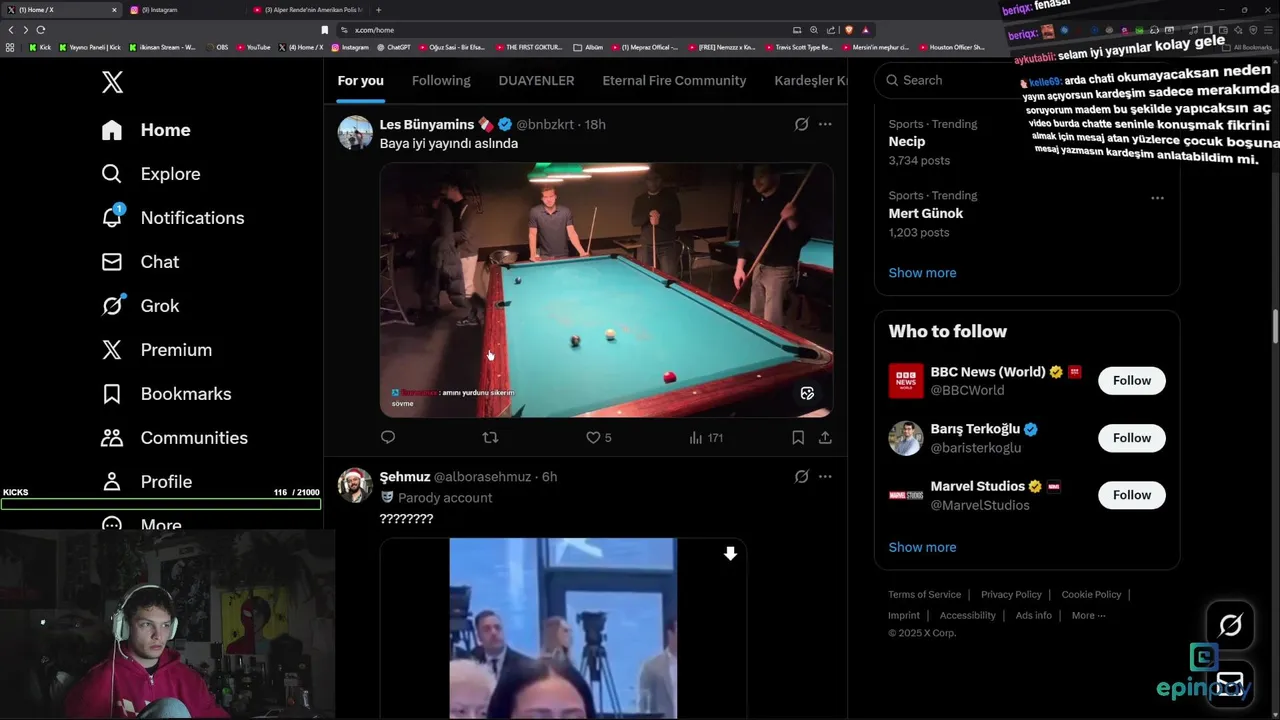Expand footer More links

pos(1088,615)
